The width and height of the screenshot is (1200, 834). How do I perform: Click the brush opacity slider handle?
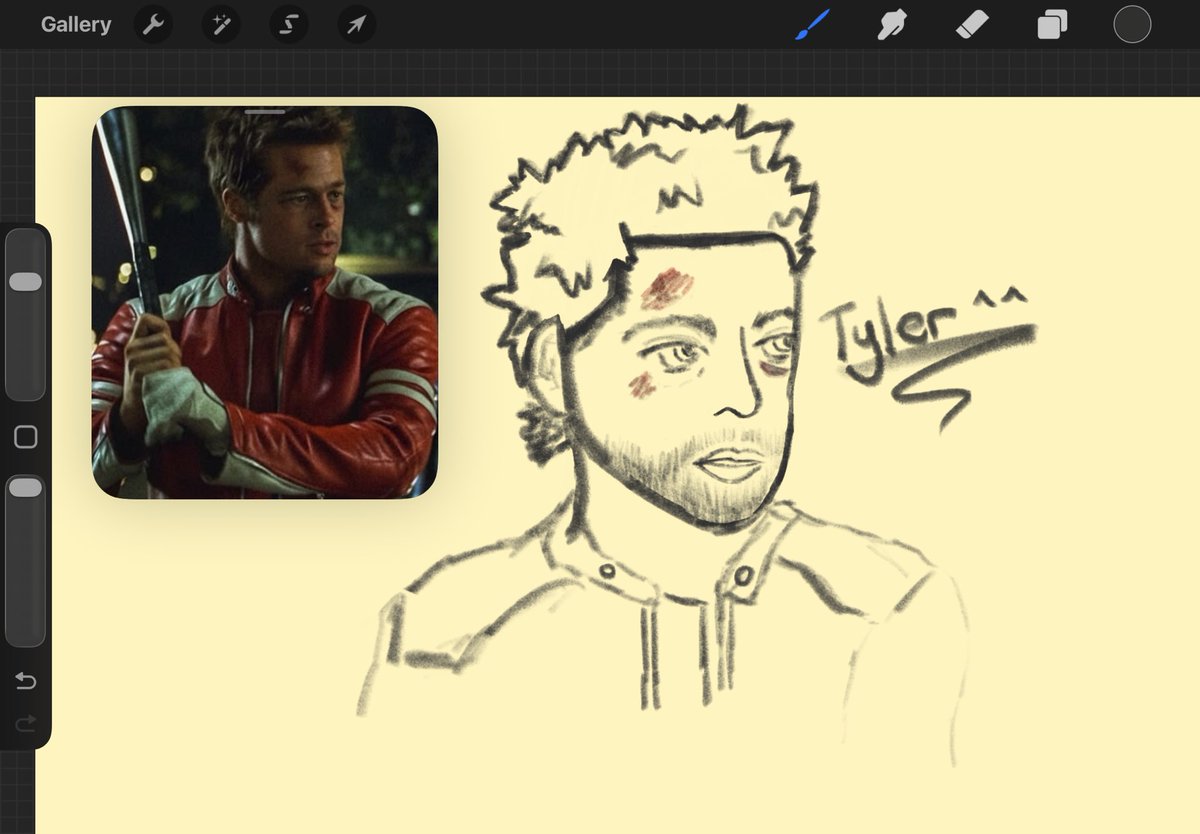pos(25,488)
